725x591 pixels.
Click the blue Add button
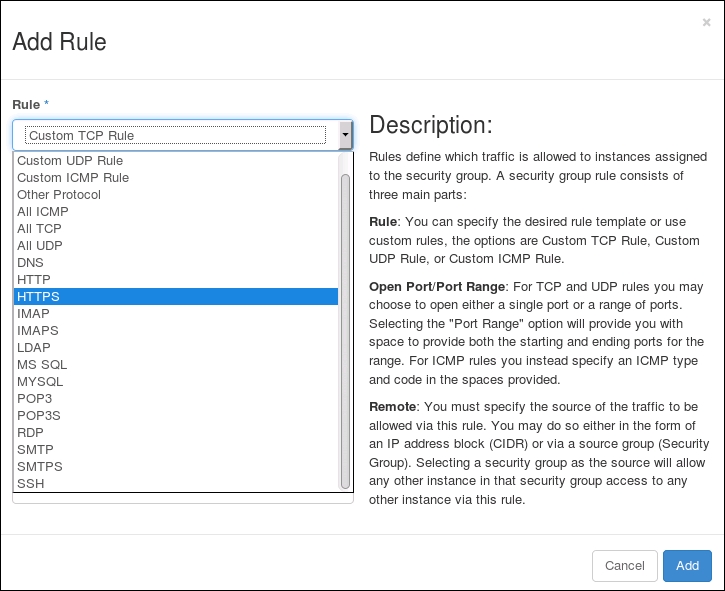pos(687,566)
